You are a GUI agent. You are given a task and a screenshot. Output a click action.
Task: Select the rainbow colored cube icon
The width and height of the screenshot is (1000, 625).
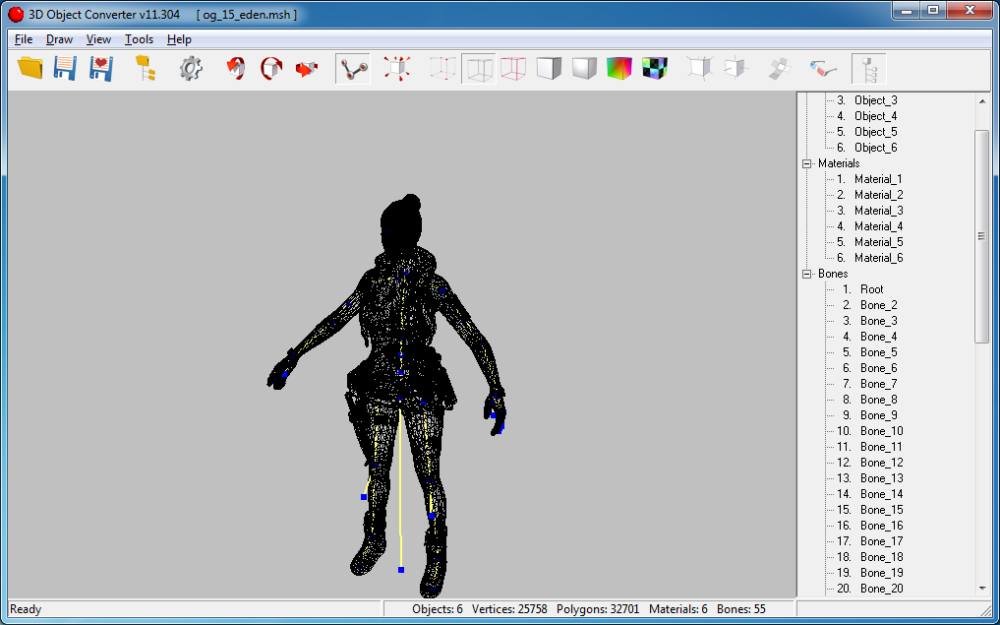619,68
